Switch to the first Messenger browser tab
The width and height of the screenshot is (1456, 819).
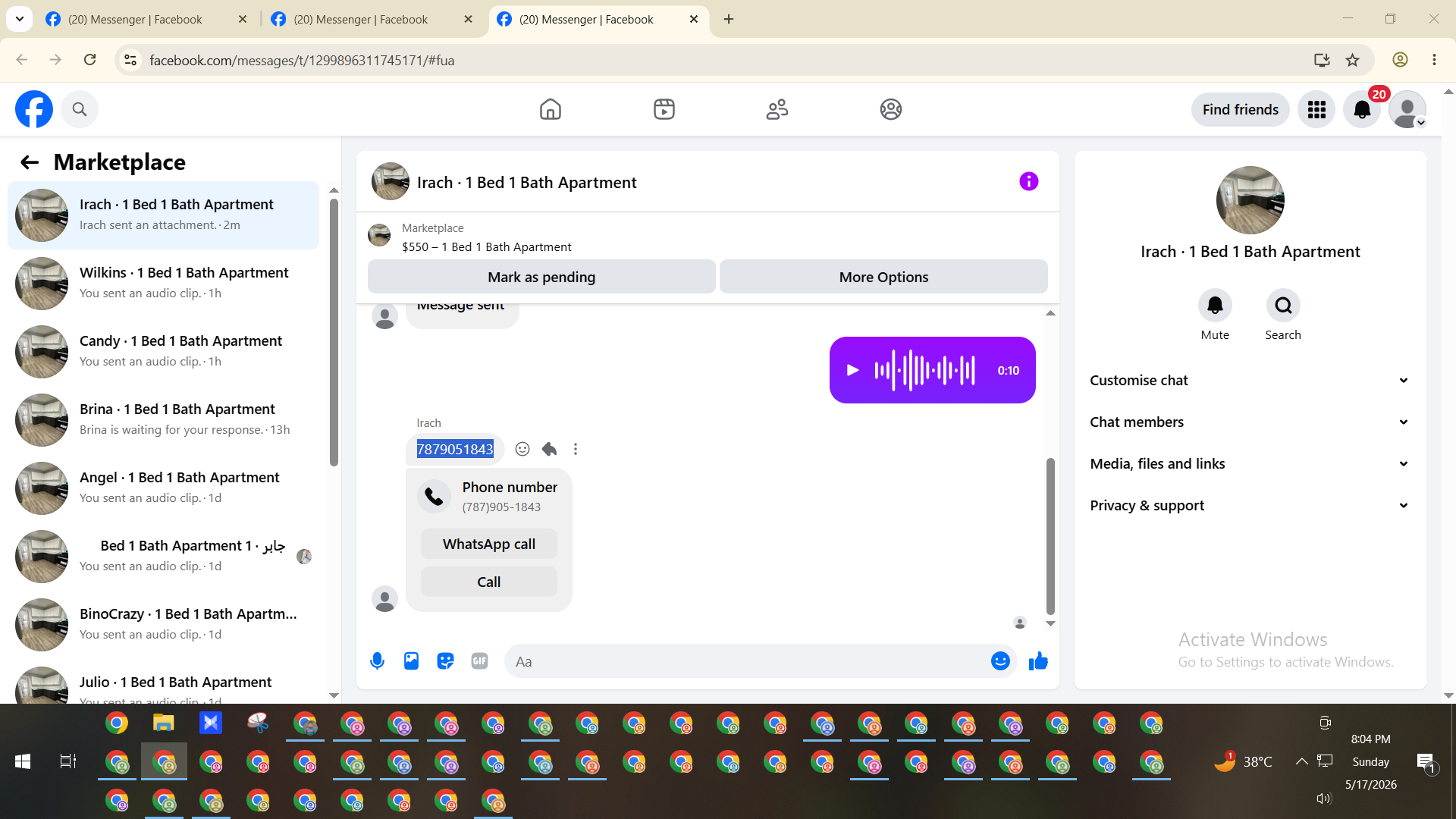click(135, 20)
